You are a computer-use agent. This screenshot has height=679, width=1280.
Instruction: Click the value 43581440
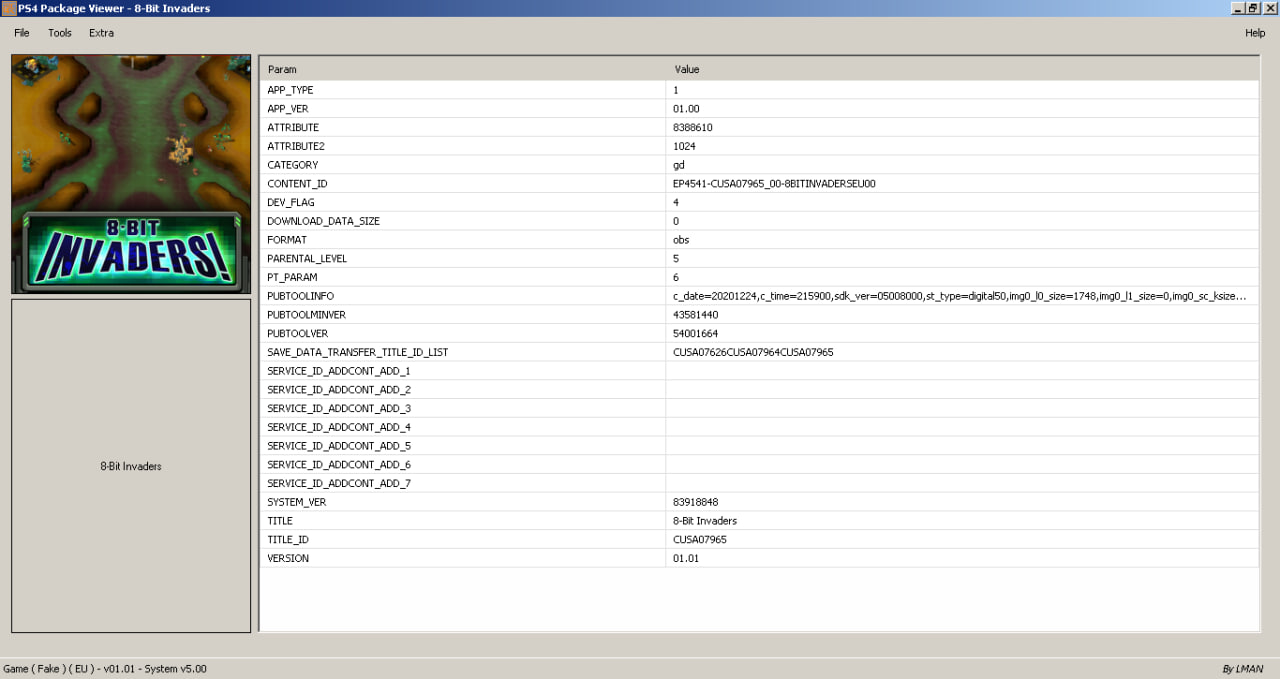coord(695,315)
